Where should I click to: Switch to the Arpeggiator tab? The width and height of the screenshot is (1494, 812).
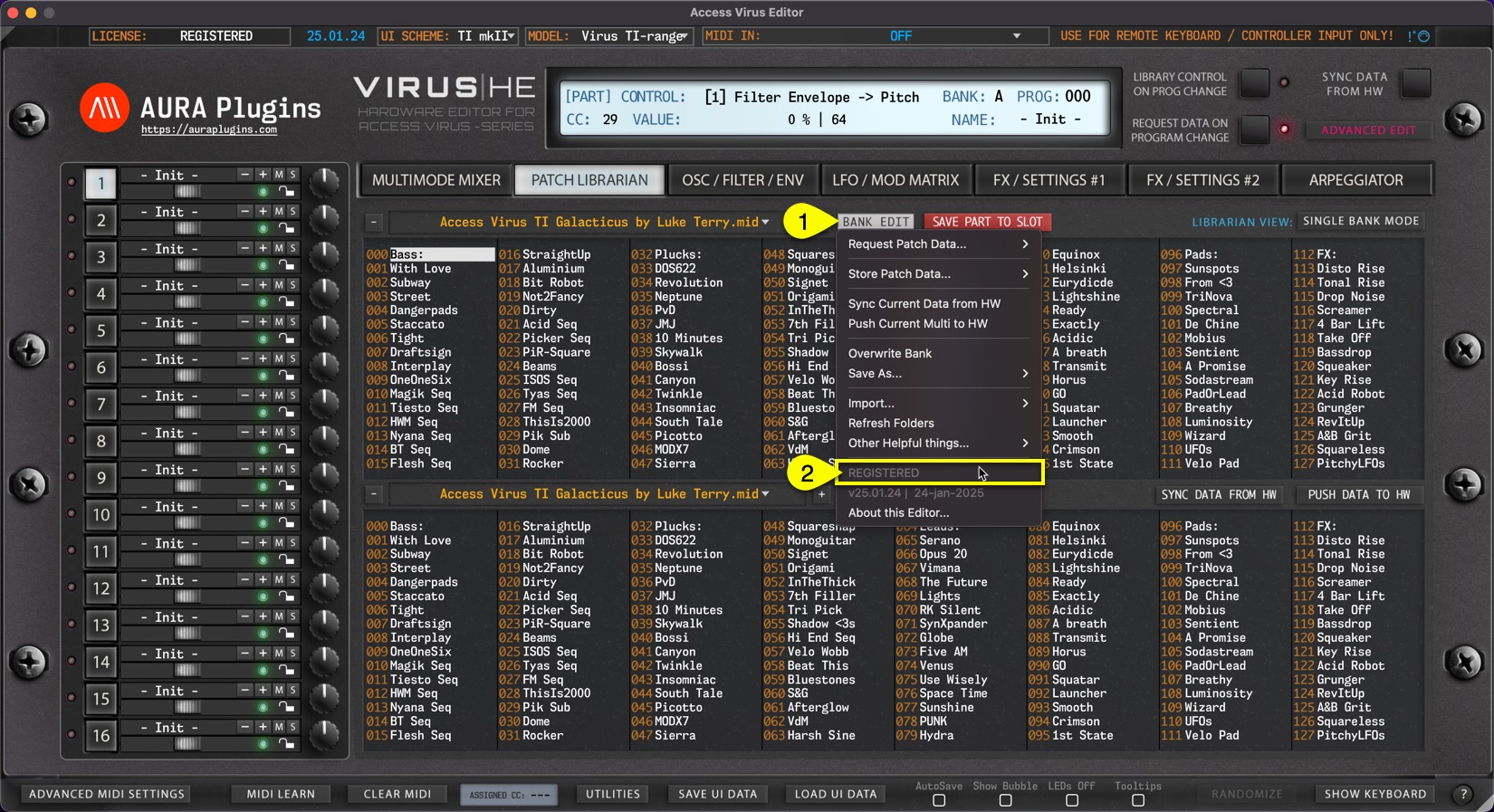[1355, 180]
